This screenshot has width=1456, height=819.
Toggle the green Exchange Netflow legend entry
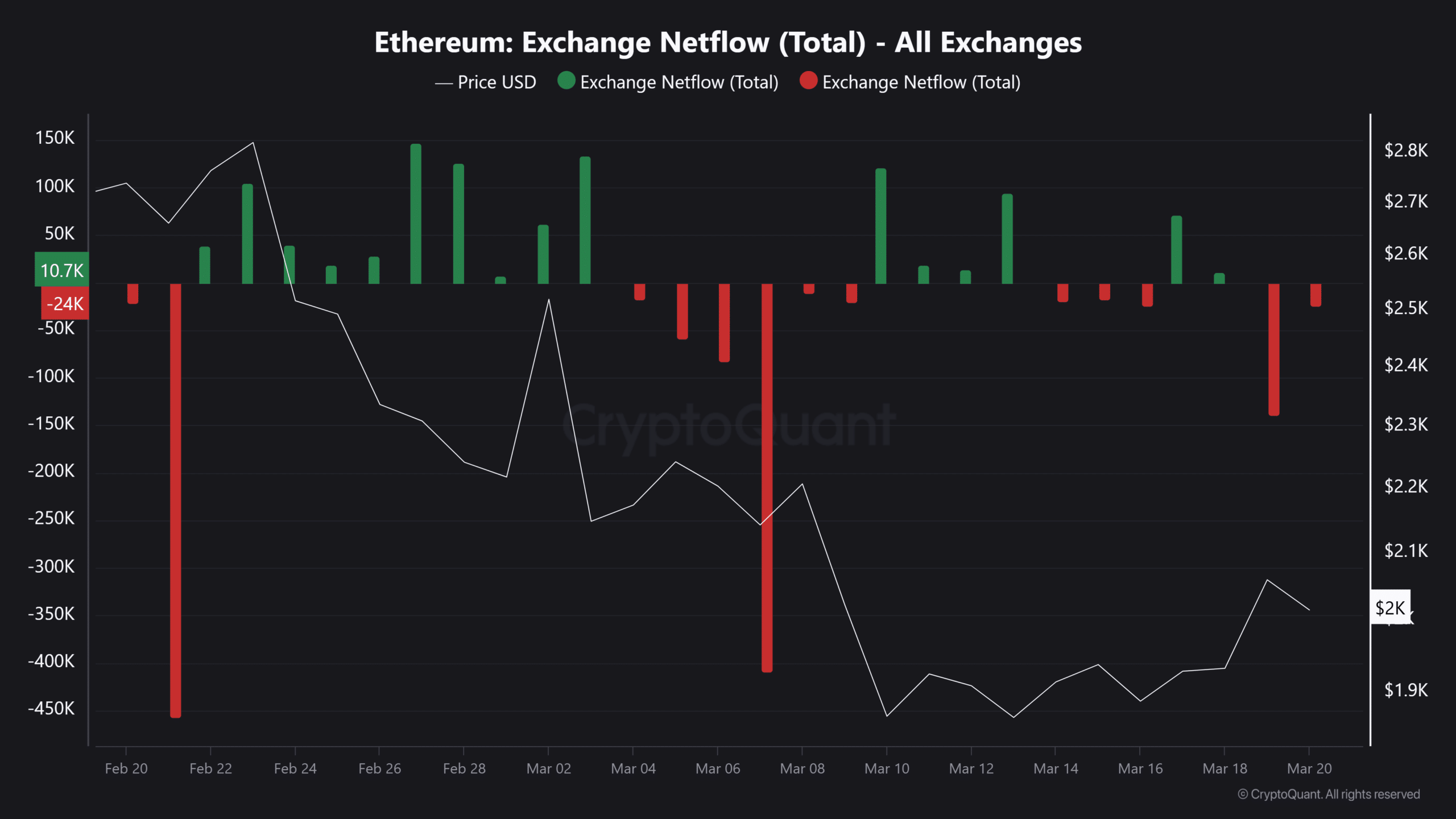pyautogui.click(x=668, y=82)
